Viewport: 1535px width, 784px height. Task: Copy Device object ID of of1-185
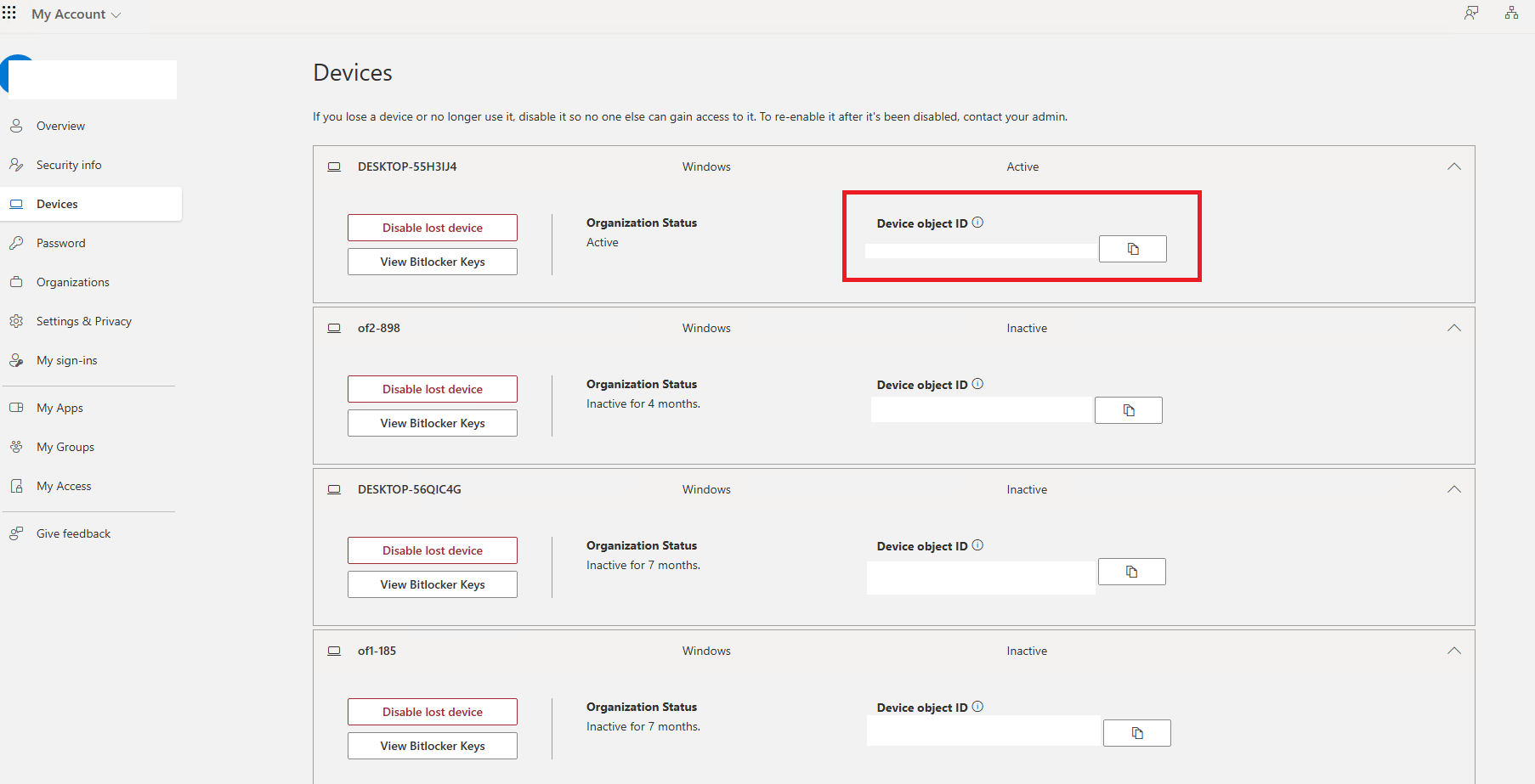(1137, 733)
